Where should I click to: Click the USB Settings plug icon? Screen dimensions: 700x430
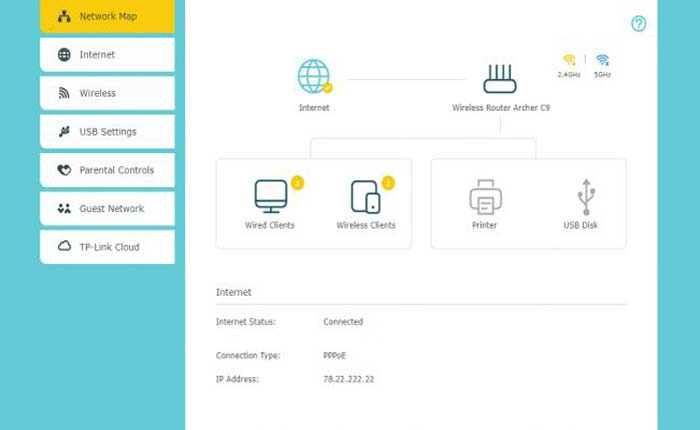click(x=64, y=131)
